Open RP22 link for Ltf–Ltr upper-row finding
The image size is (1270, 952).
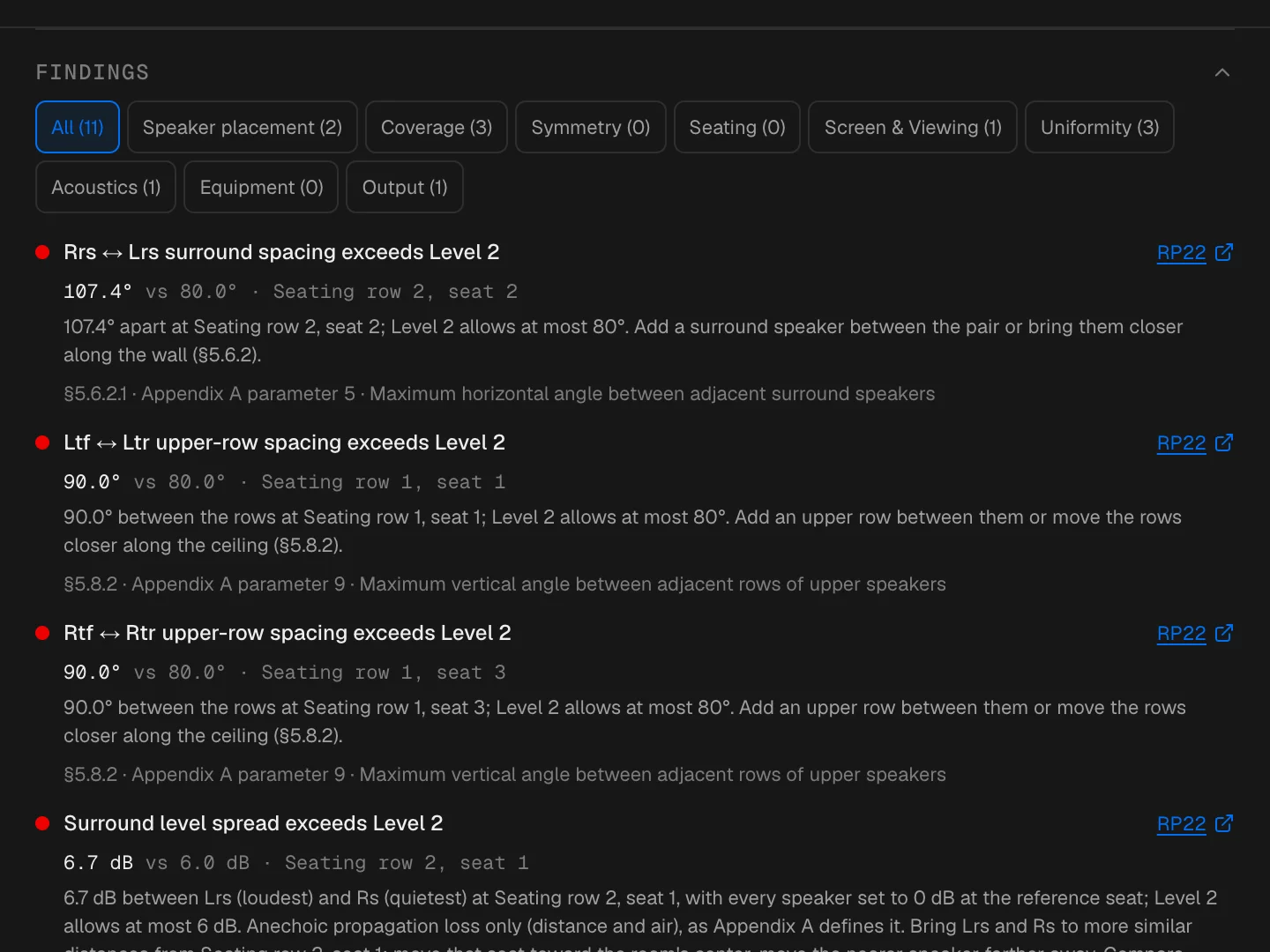[x=1181, y=443]
